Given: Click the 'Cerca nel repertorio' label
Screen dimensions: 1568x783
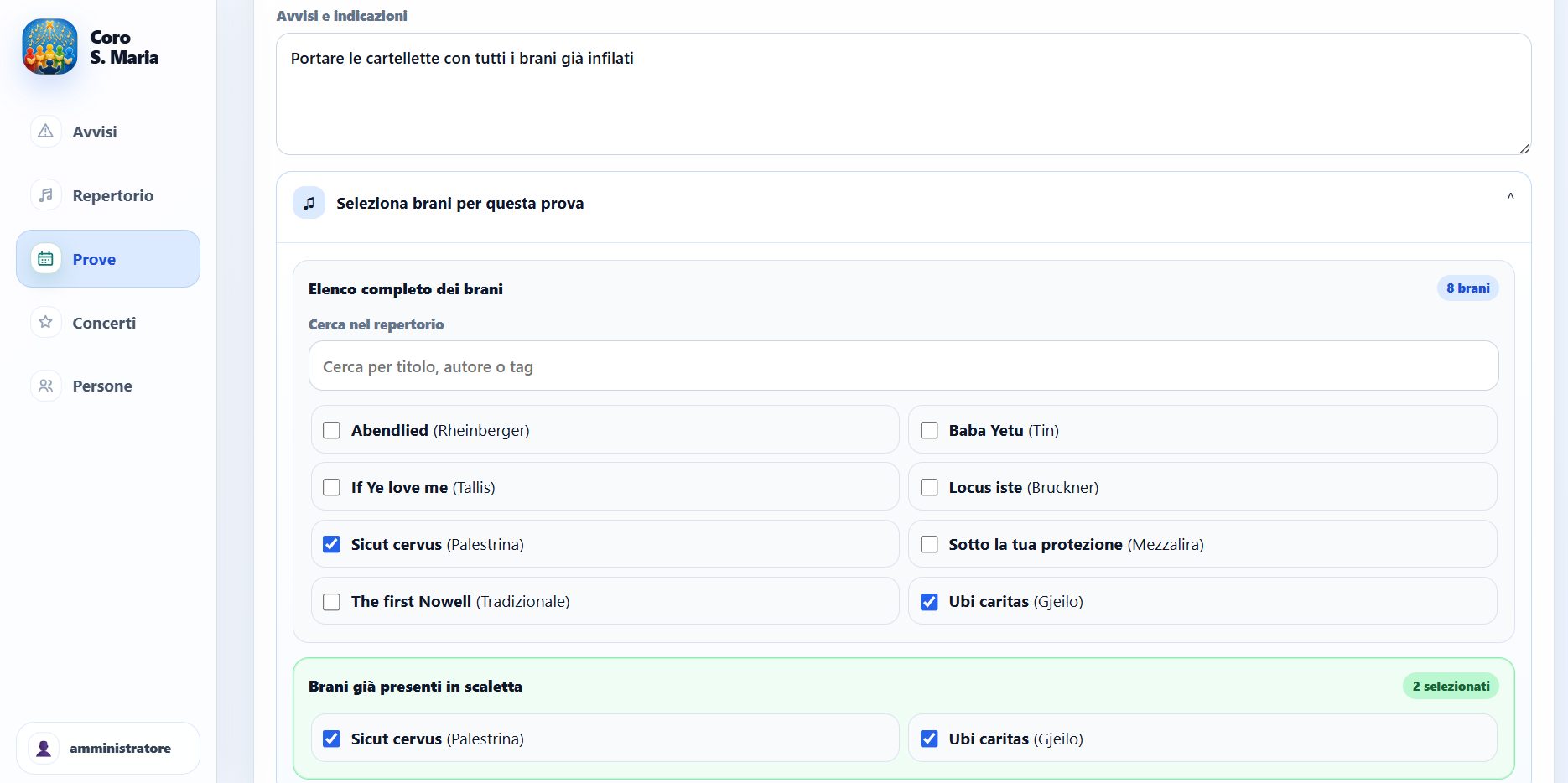Looking at the screenshot, I should click(376, 324).
